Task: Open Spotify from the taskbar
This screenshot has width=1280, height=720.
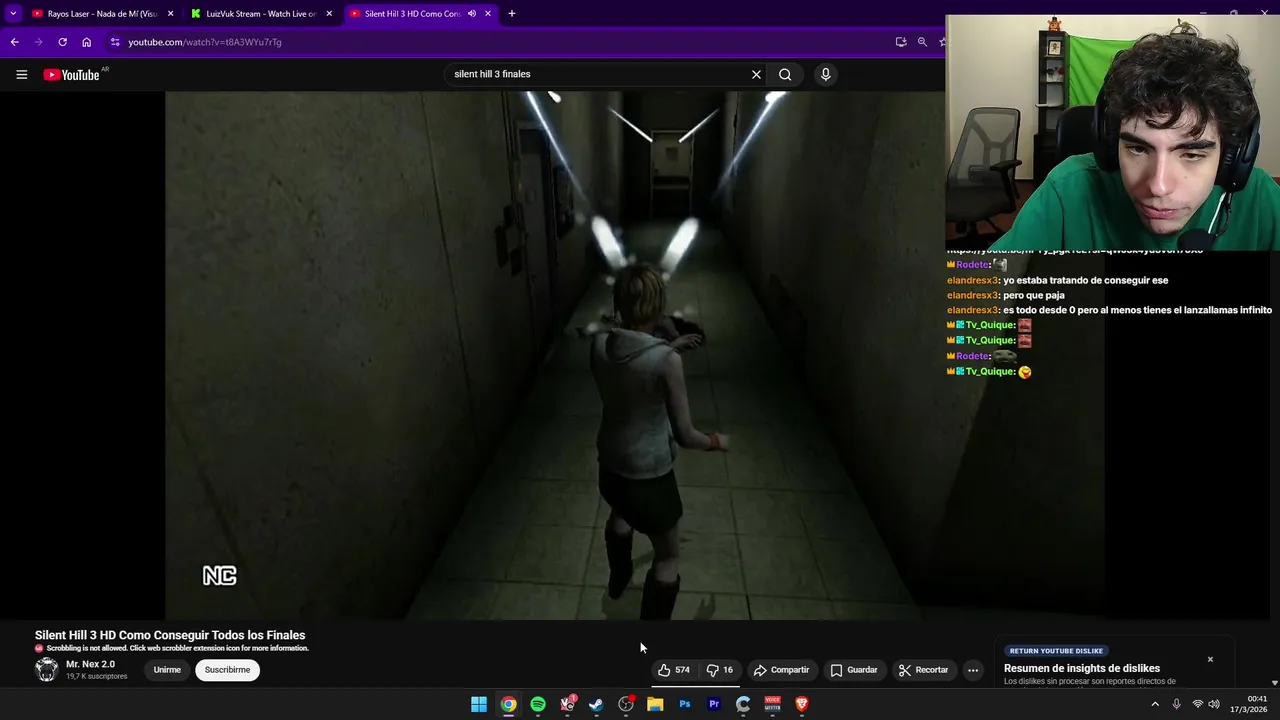Action: click(x=538, y=704)
